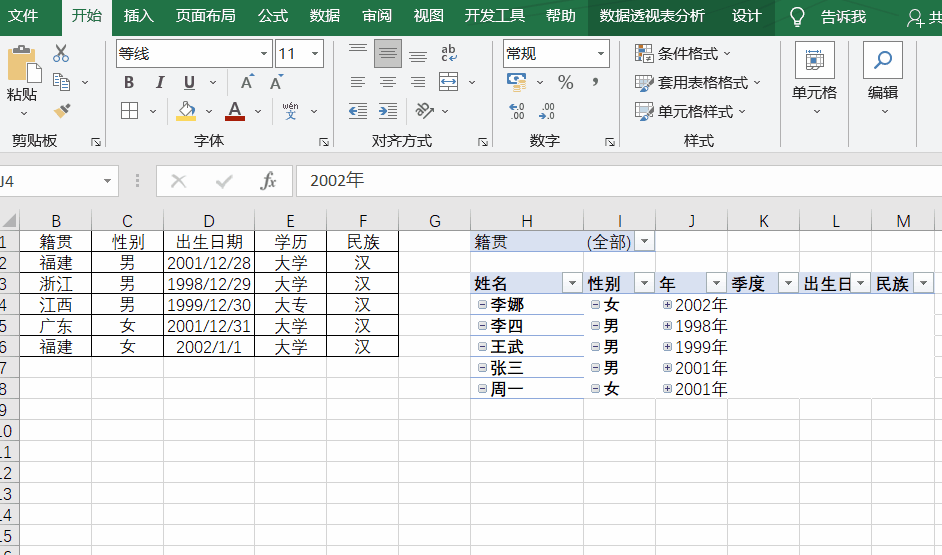Switch to the 页面布局 tab

click(205, 16)
